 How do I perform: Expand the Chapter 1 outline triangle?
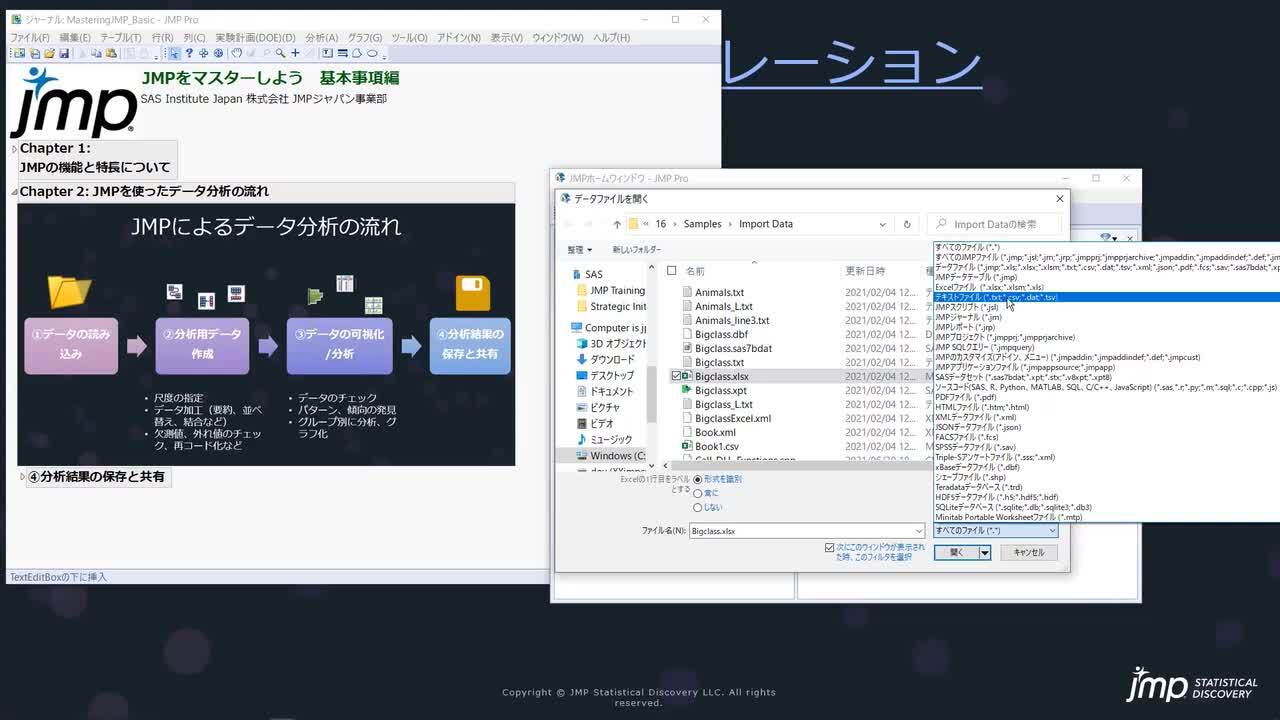pyautogui.click(x=15, y=149)
